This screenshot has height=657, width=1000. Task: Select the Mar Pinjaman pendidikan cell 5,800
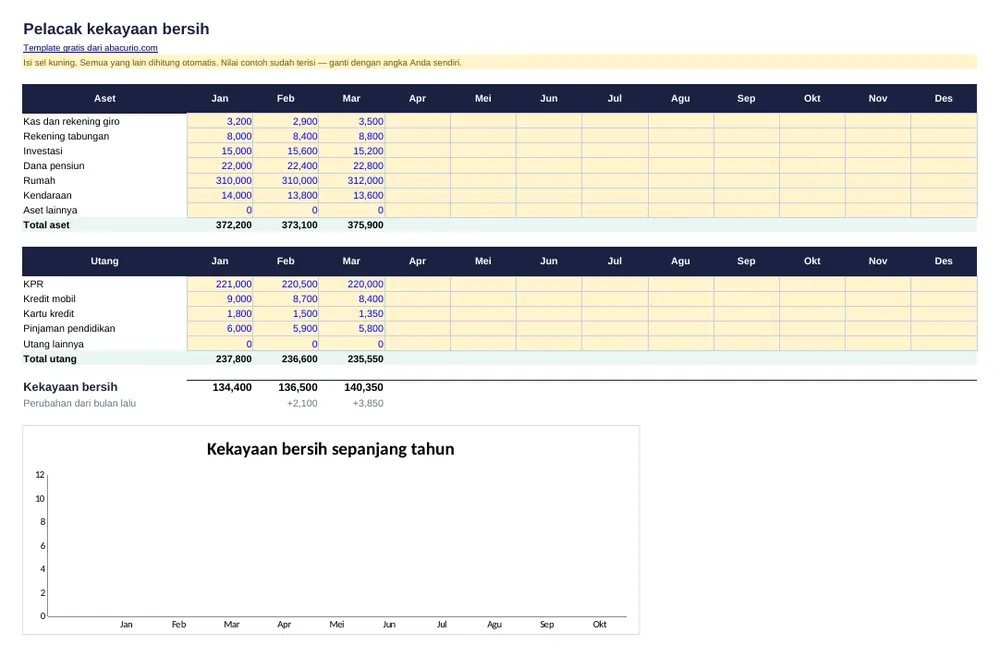pos(352,328)
